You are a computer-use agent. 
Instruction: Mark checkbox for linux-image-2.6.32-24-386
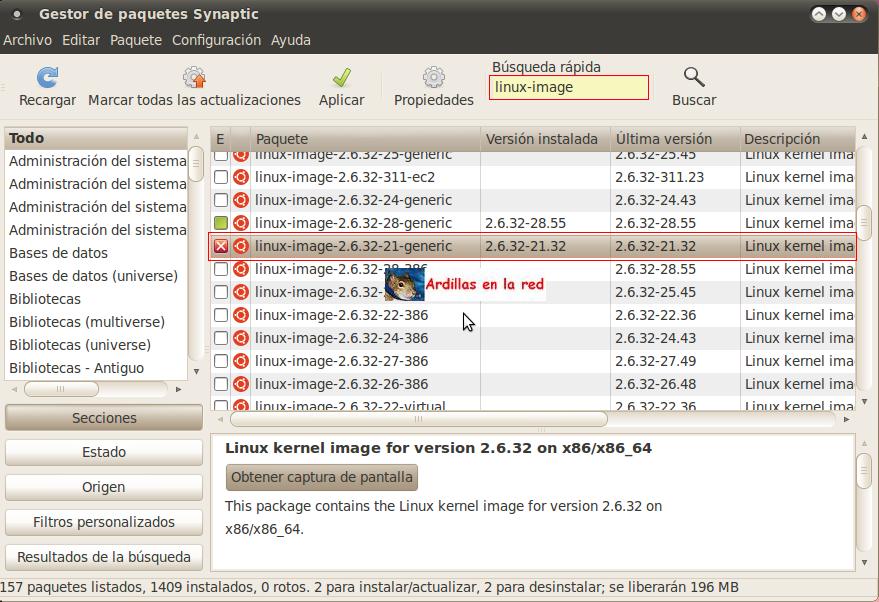click(221, 338)
